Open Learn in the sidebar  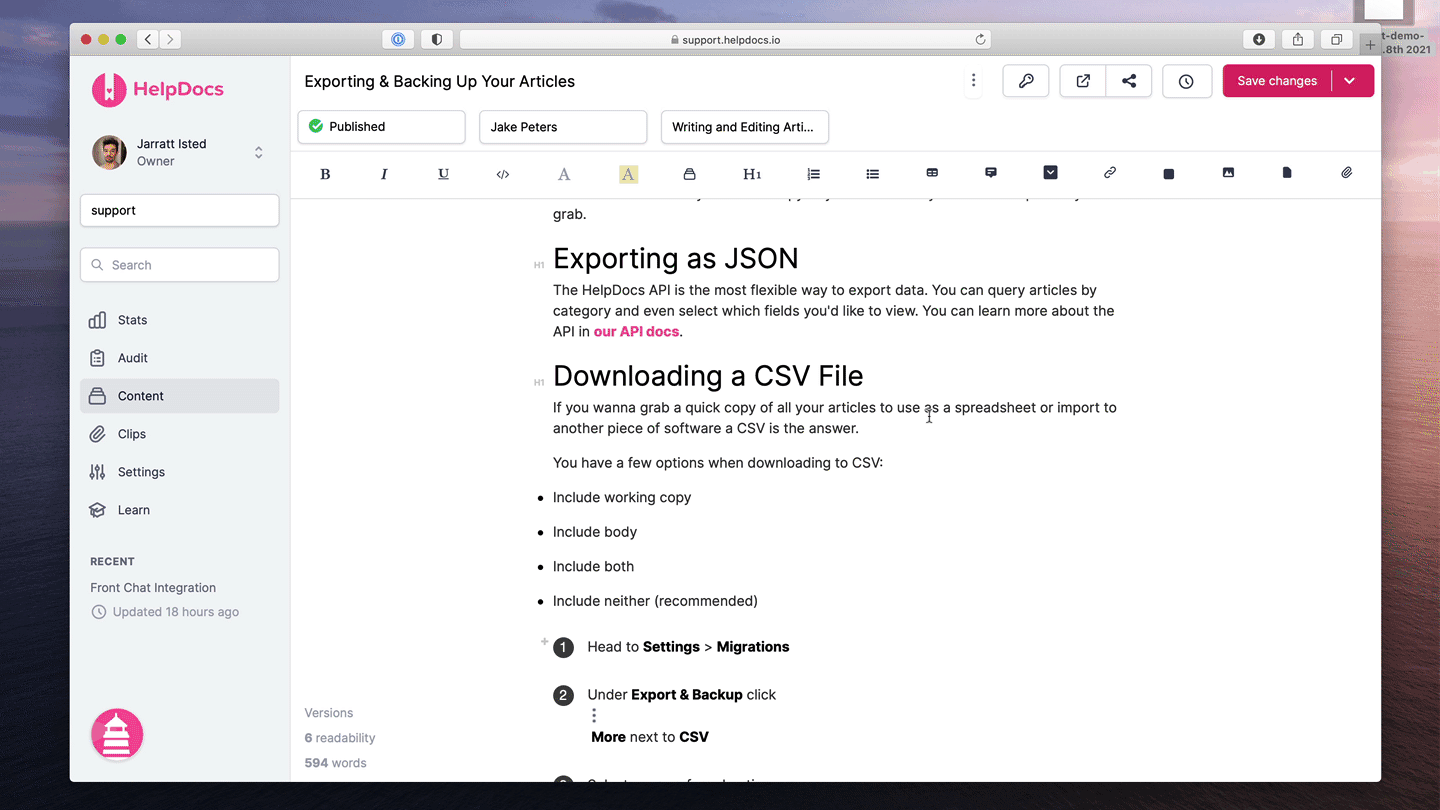point(179,510)
